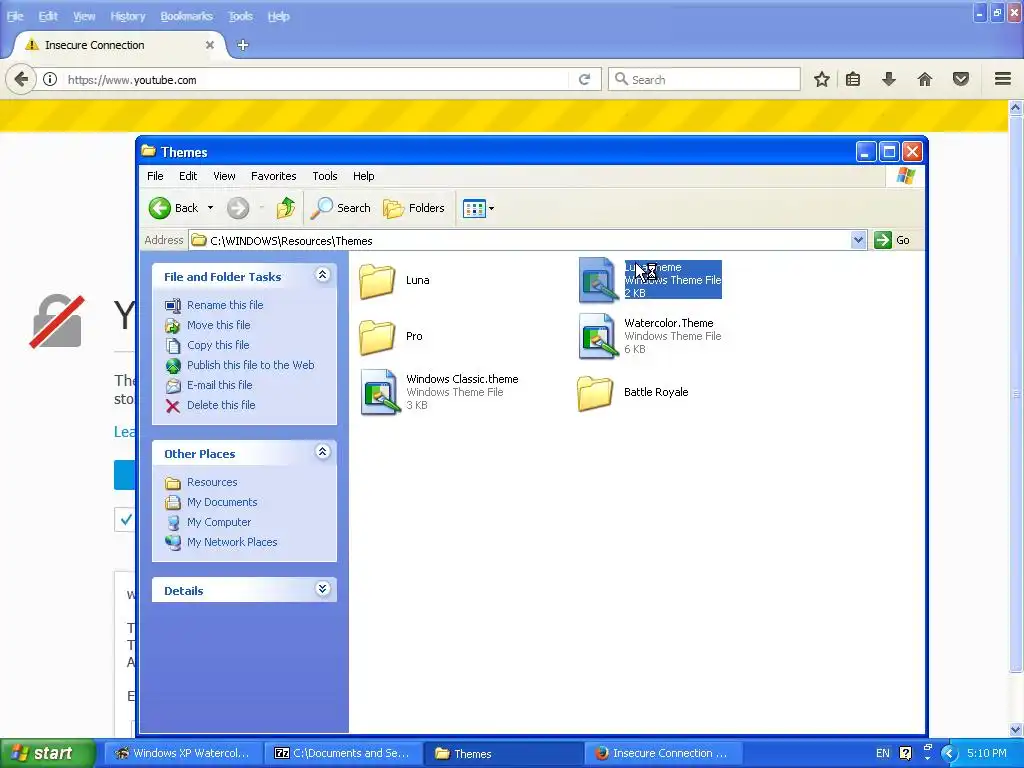The width and height of the screenshot is (1024, 768).
Task: Open Firefox History menu
Action: coord(127,16)
